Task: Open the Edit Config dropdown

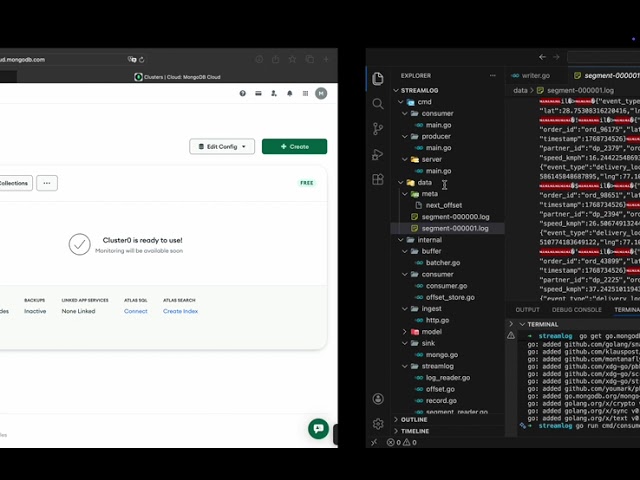Action: point(222,147)
